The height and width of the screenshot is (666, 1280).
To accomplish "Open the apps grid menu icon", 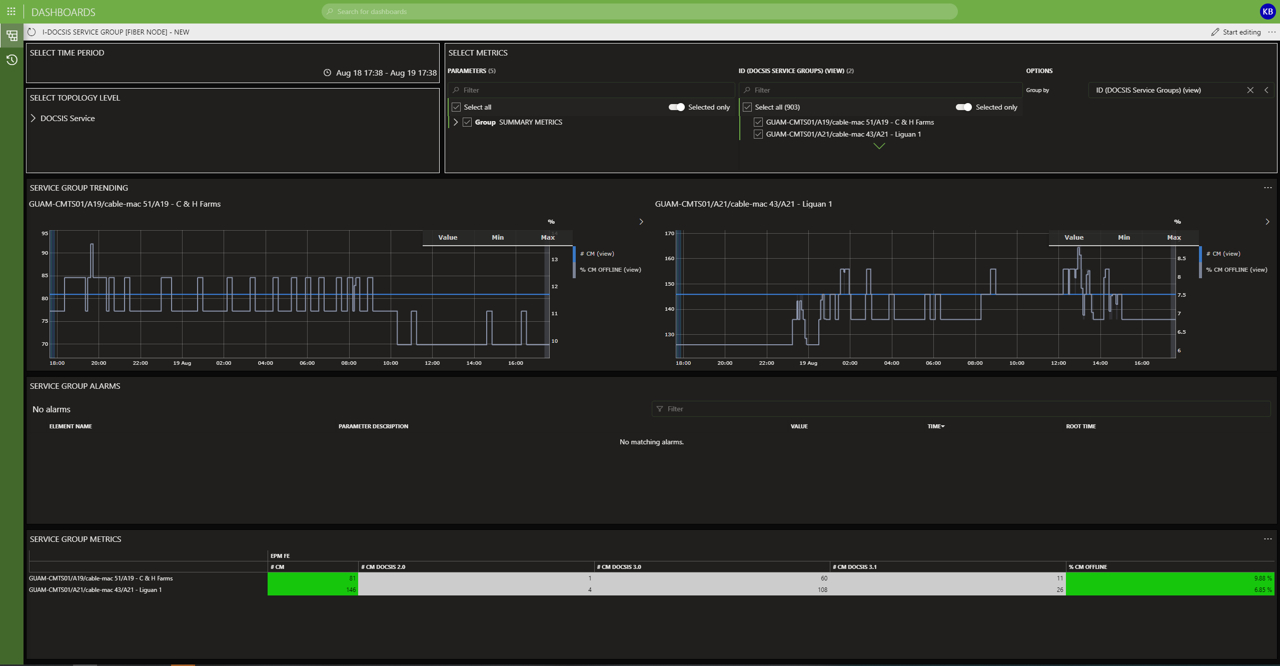I will [x=11, y=11].
